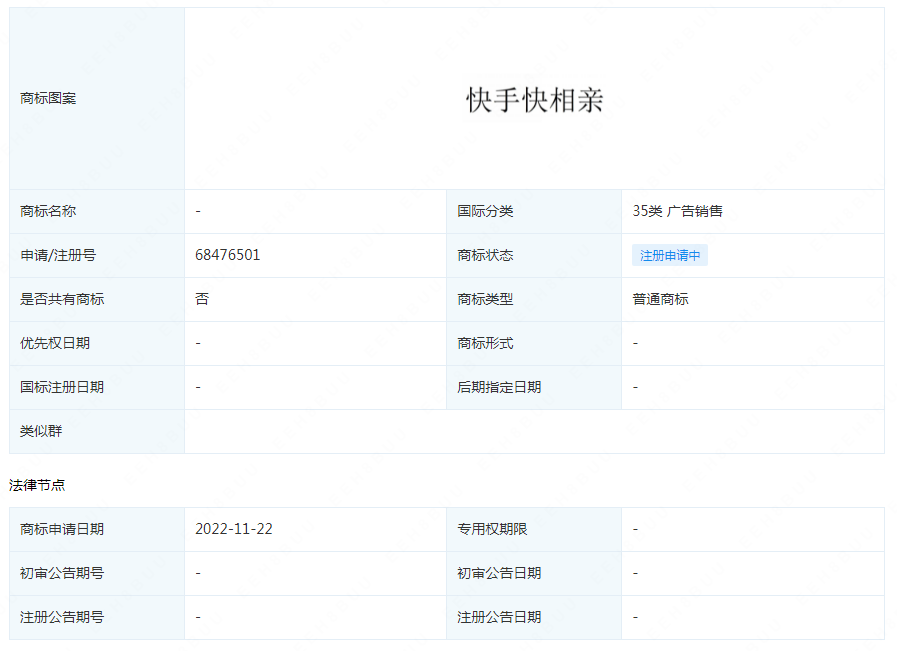Click the 注册申请中 status badge
897x651 pixels.
(x=670, y=256)
